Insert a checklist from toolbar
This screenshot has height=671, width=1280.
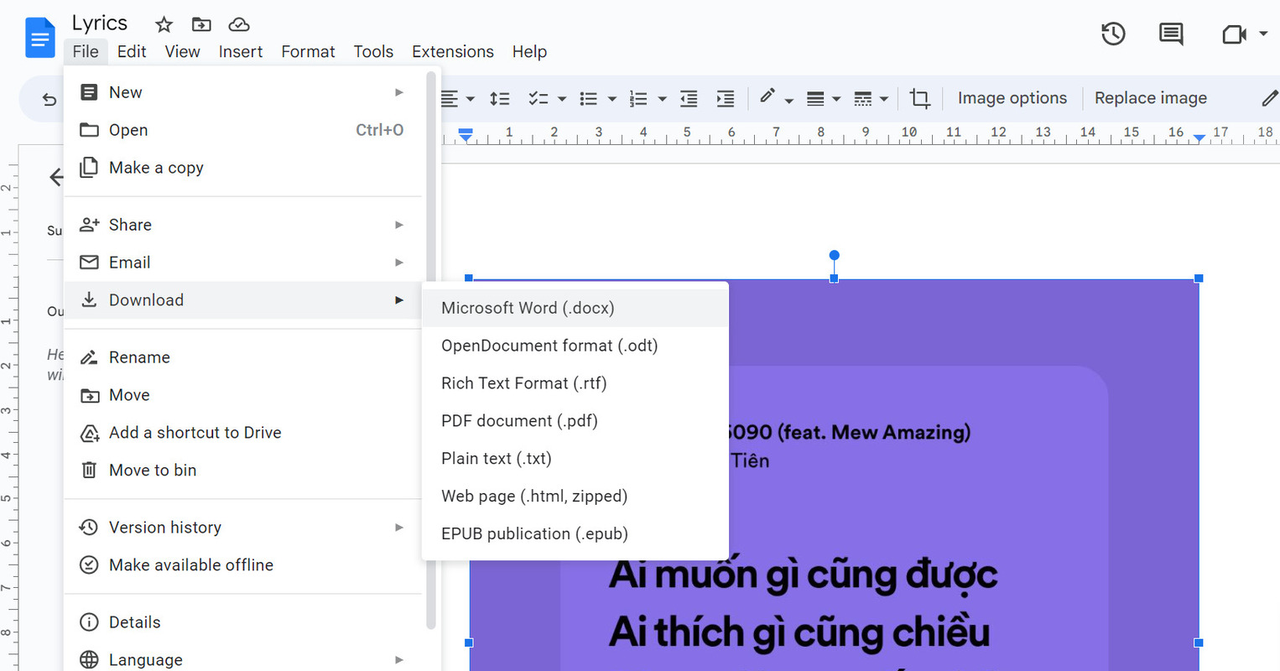coord(539,99)
